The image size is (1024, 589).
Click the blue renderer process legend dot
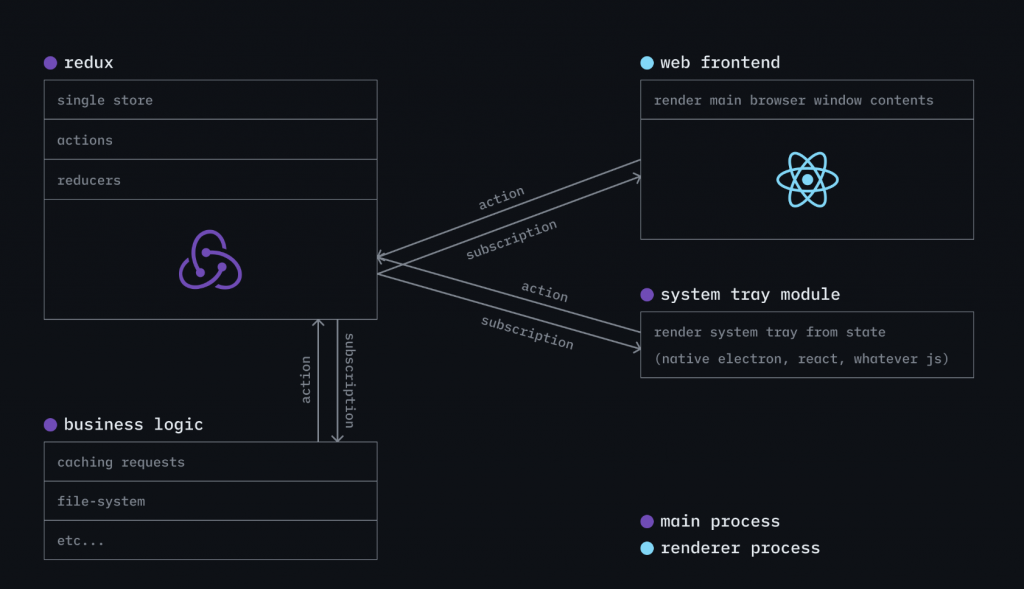647,548
